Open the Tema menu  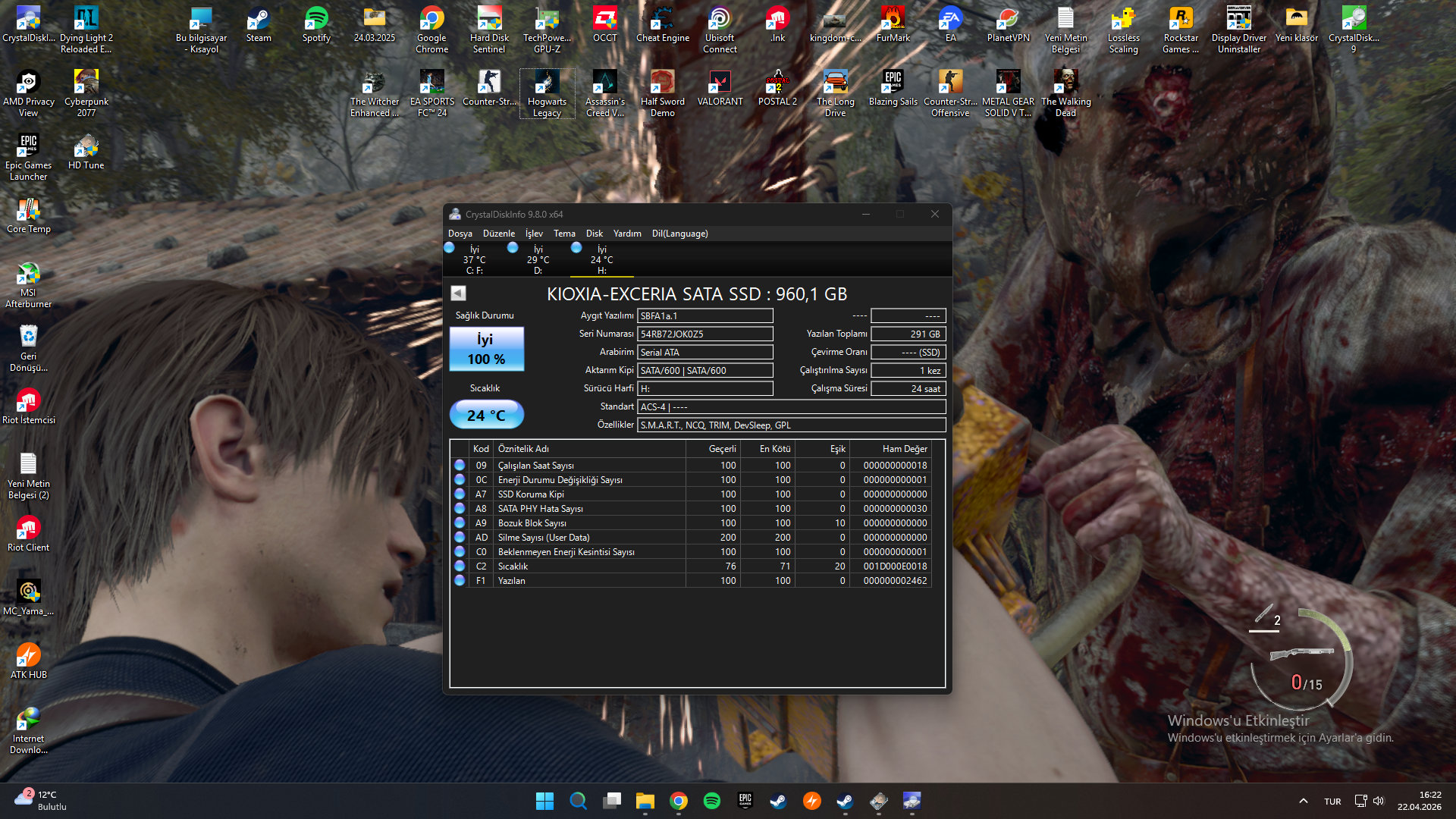point(564,234)
